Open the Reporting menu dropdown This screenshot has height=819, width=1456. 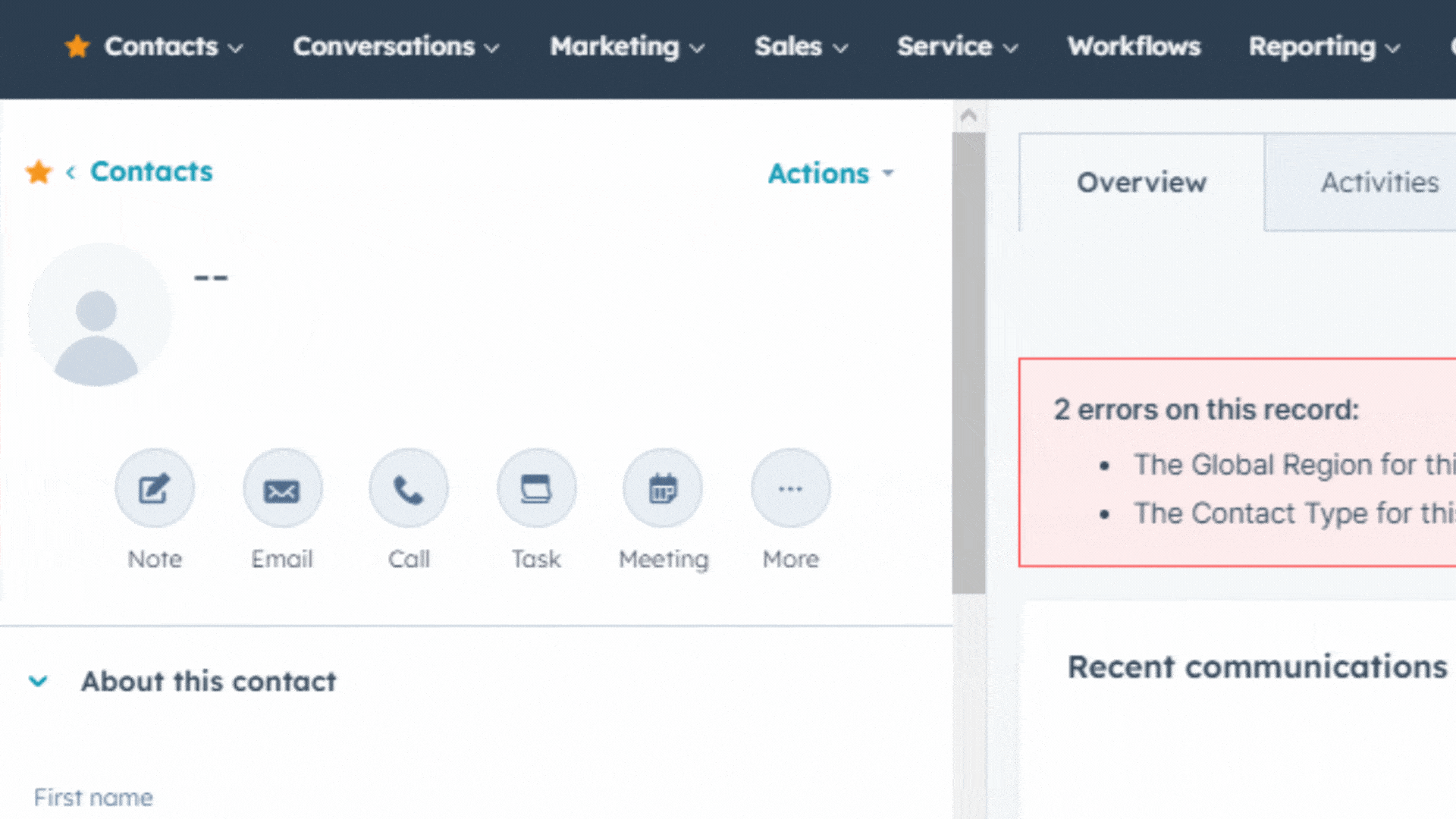(1324, 47)
